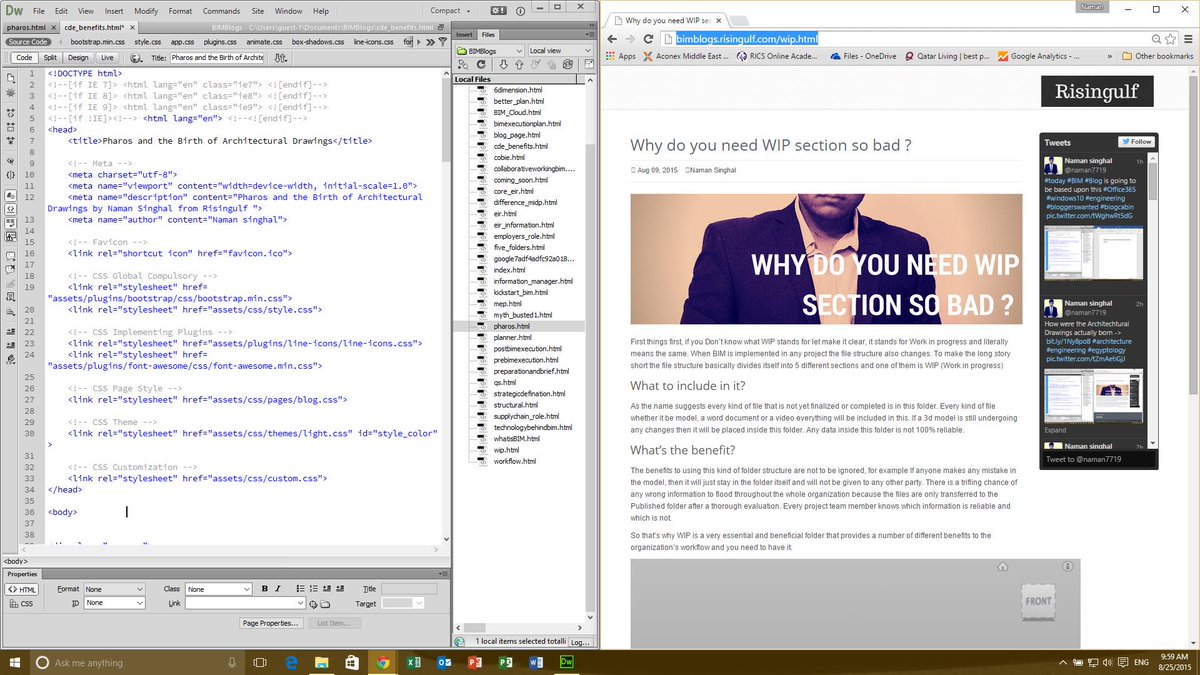The width and height of the screenshot is (1200, 675).
Task: Switch to Design view mode
Action: click(x=76, y=57)
